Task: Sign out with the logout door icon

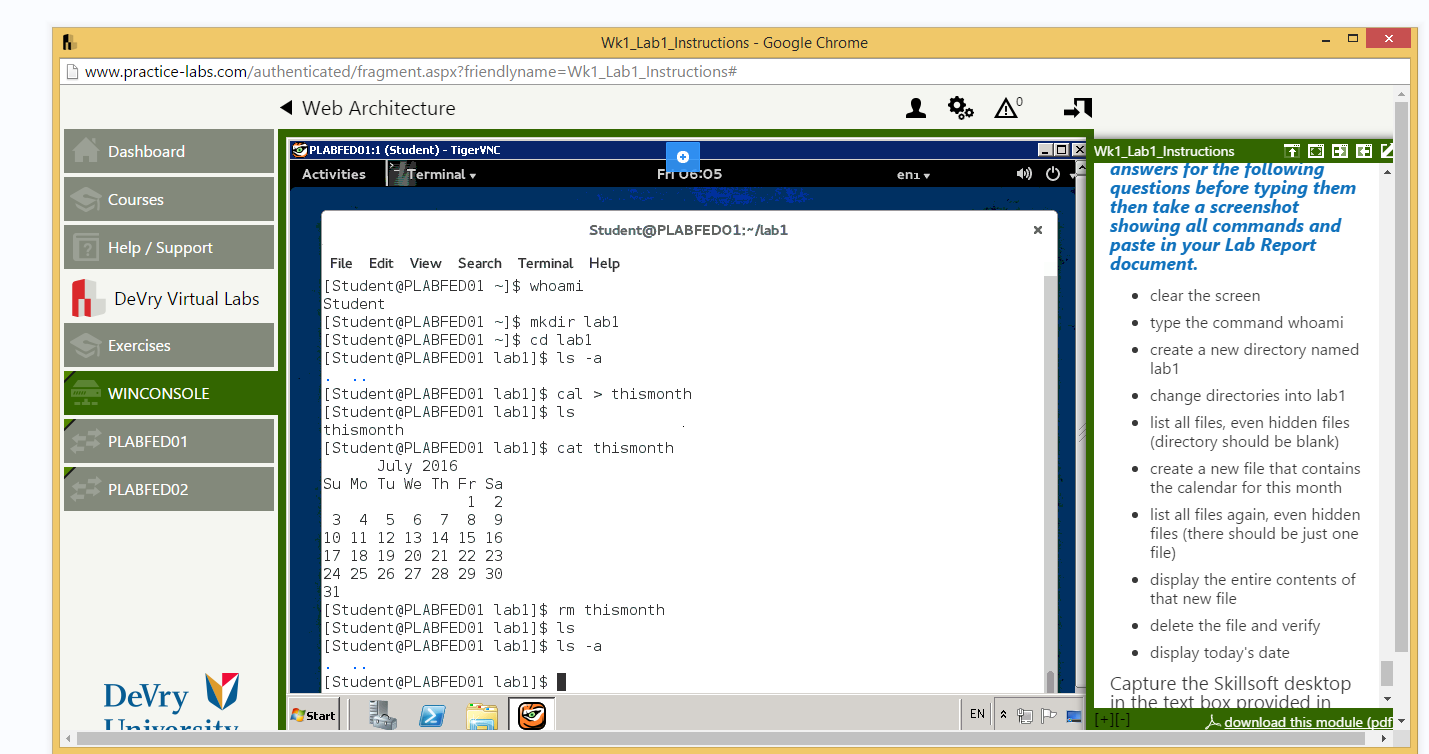Action: click(x=1077, y=108)
